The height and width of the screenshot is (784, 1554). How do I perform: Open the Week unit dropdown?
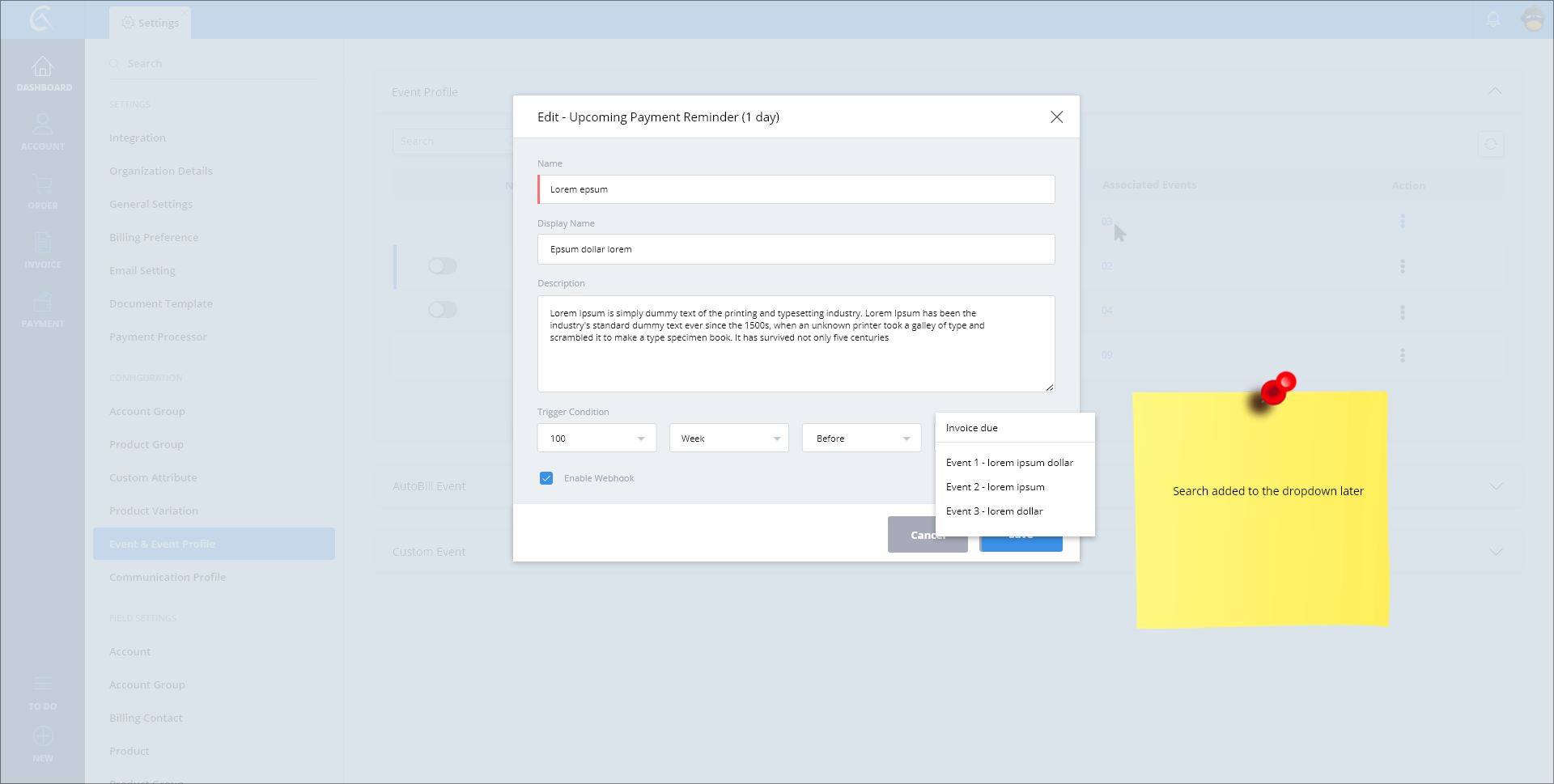[x=728, y=439]
